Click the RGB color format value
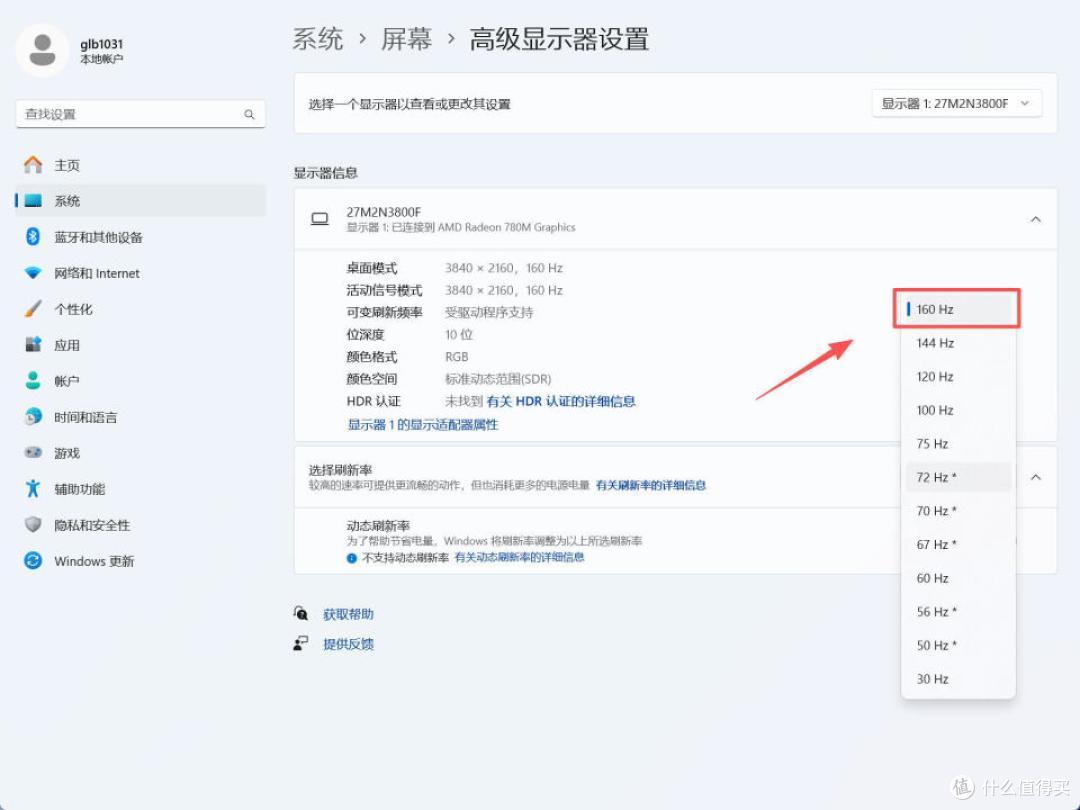Screen dimensions: 1080x810 [x=457, y=357]
